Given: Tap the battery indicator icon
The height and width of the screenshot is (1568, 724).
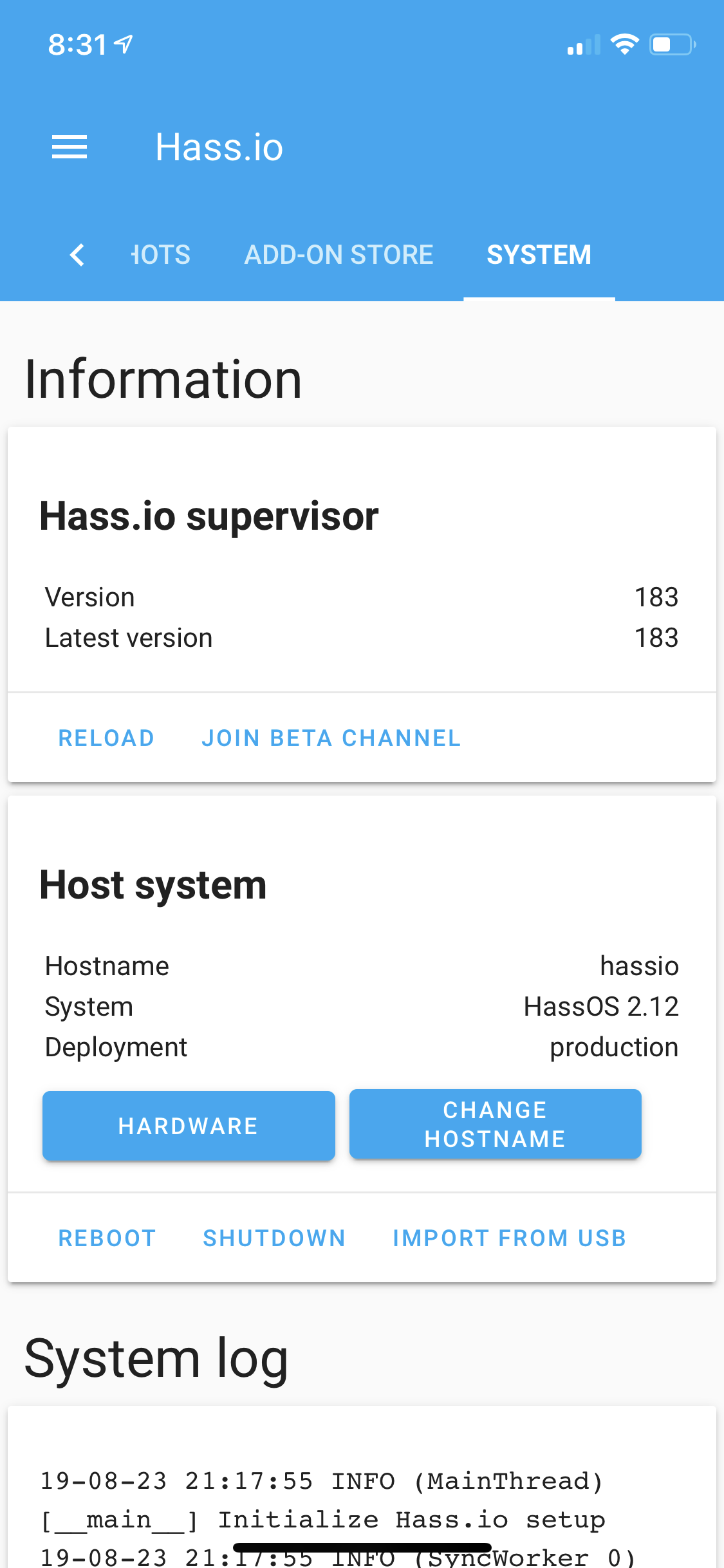Looking at the screenshot, I should 672,44.
